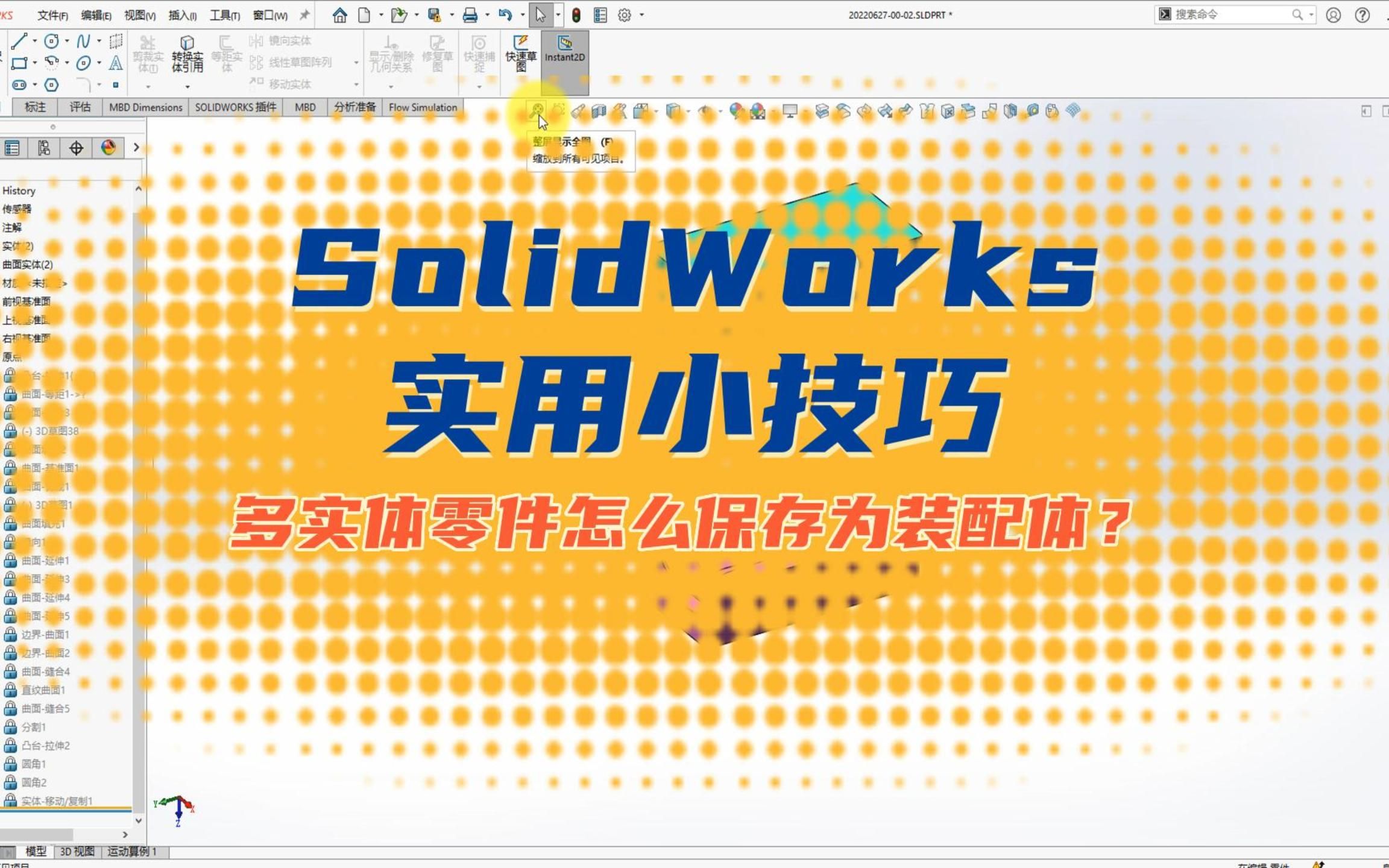Open the ConfigurationManager tab icon

44,148
